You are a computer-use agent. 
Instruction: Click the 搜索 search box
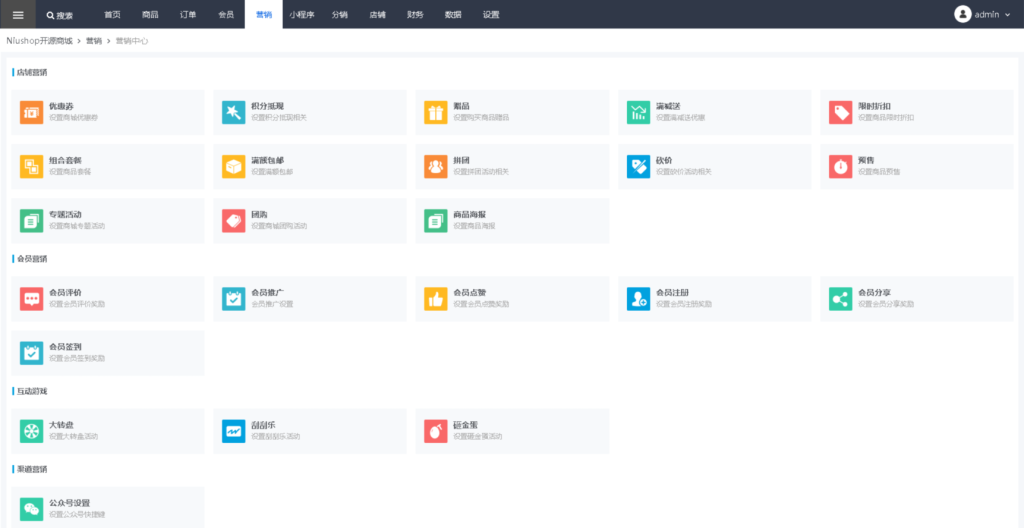click(62, 16)
